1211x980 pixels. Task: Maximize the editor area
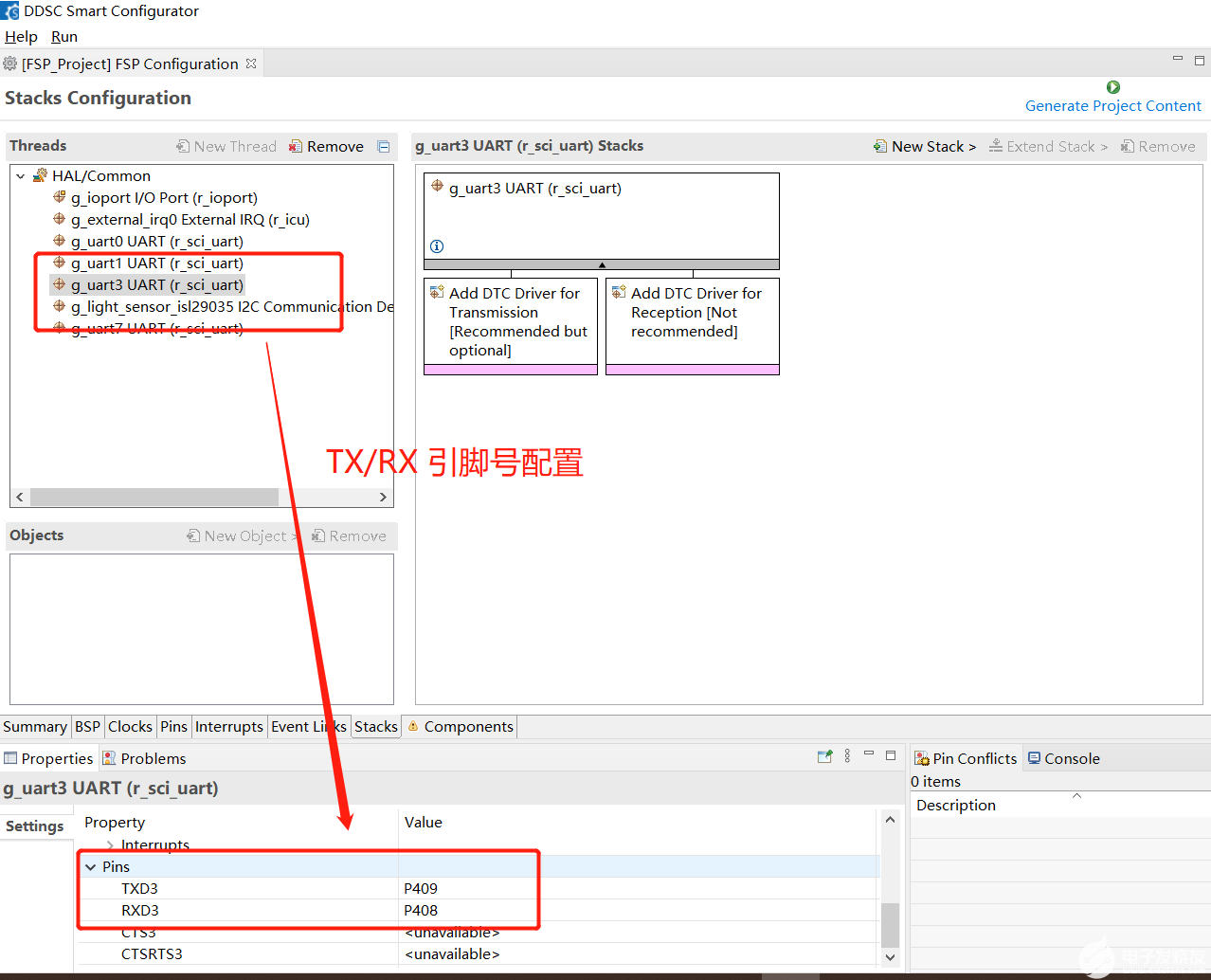1200,61
